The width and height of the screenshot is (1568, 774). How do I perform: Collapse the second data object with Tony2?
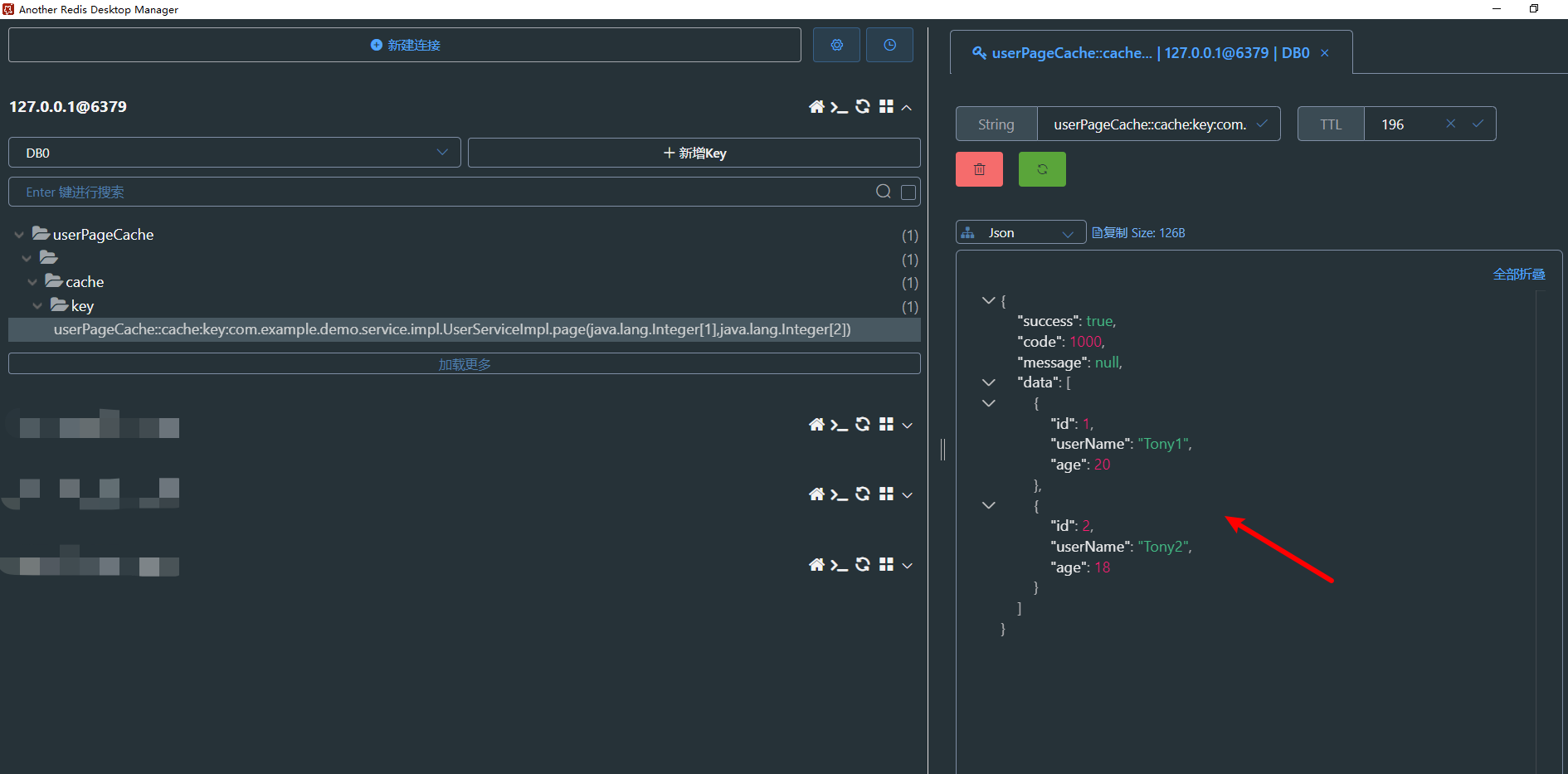click(988, 505)
